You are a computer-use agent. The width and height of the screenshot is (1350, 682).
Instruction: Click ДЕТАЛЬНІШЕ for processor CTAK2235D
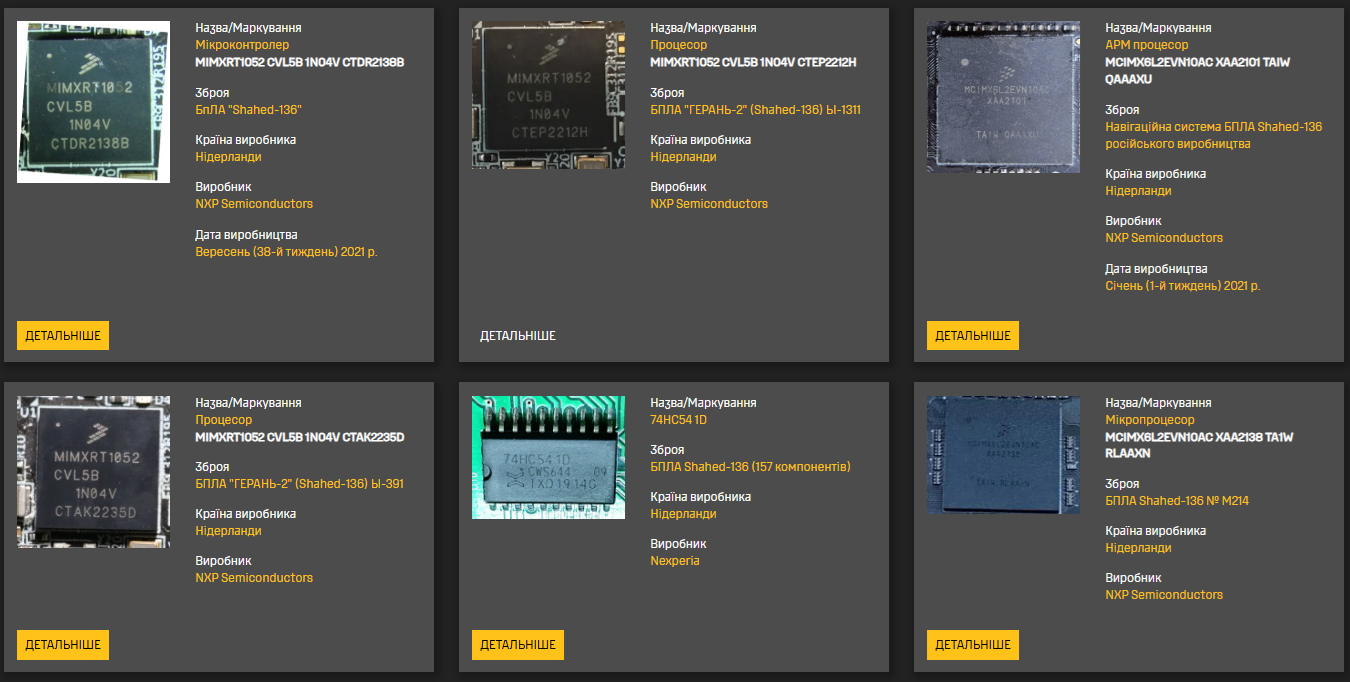tap(62, 645)
